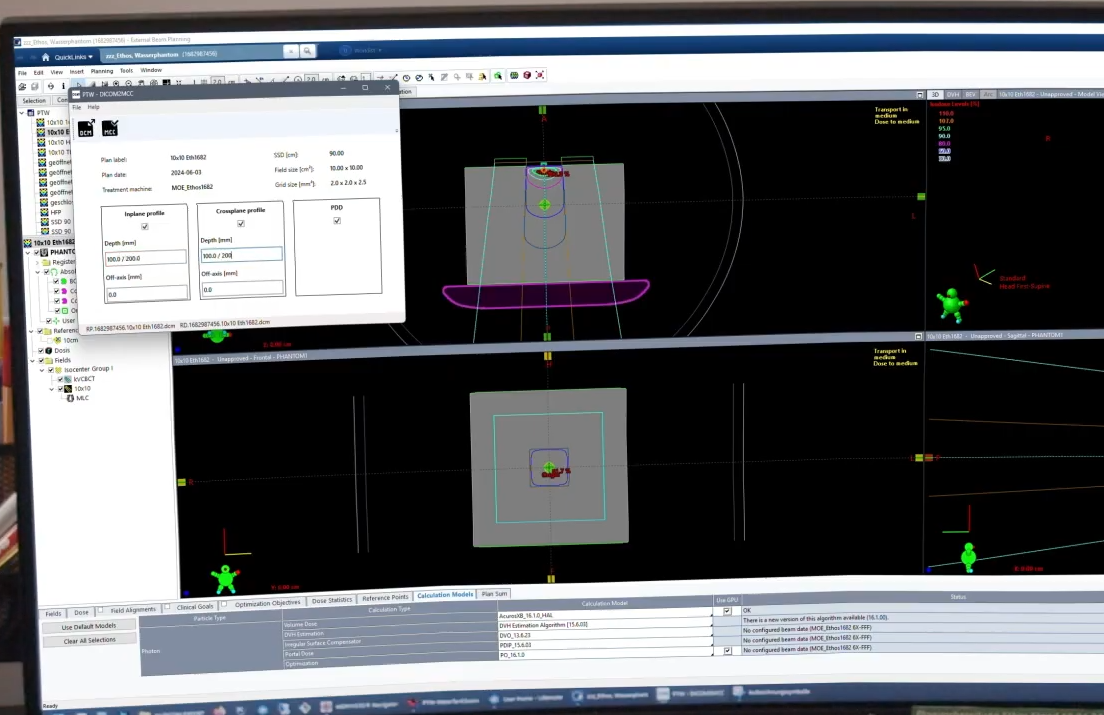Click the Use Default Models button
Screen dimensions: 1104x715
point(89,626)
